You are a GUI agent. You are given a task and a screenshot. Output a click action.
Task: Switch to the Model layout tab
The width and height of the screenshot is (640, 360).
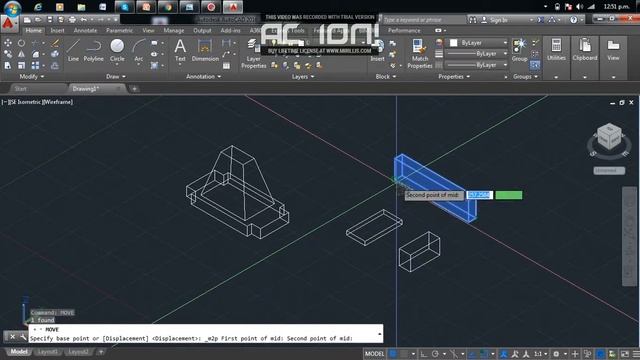19,352
